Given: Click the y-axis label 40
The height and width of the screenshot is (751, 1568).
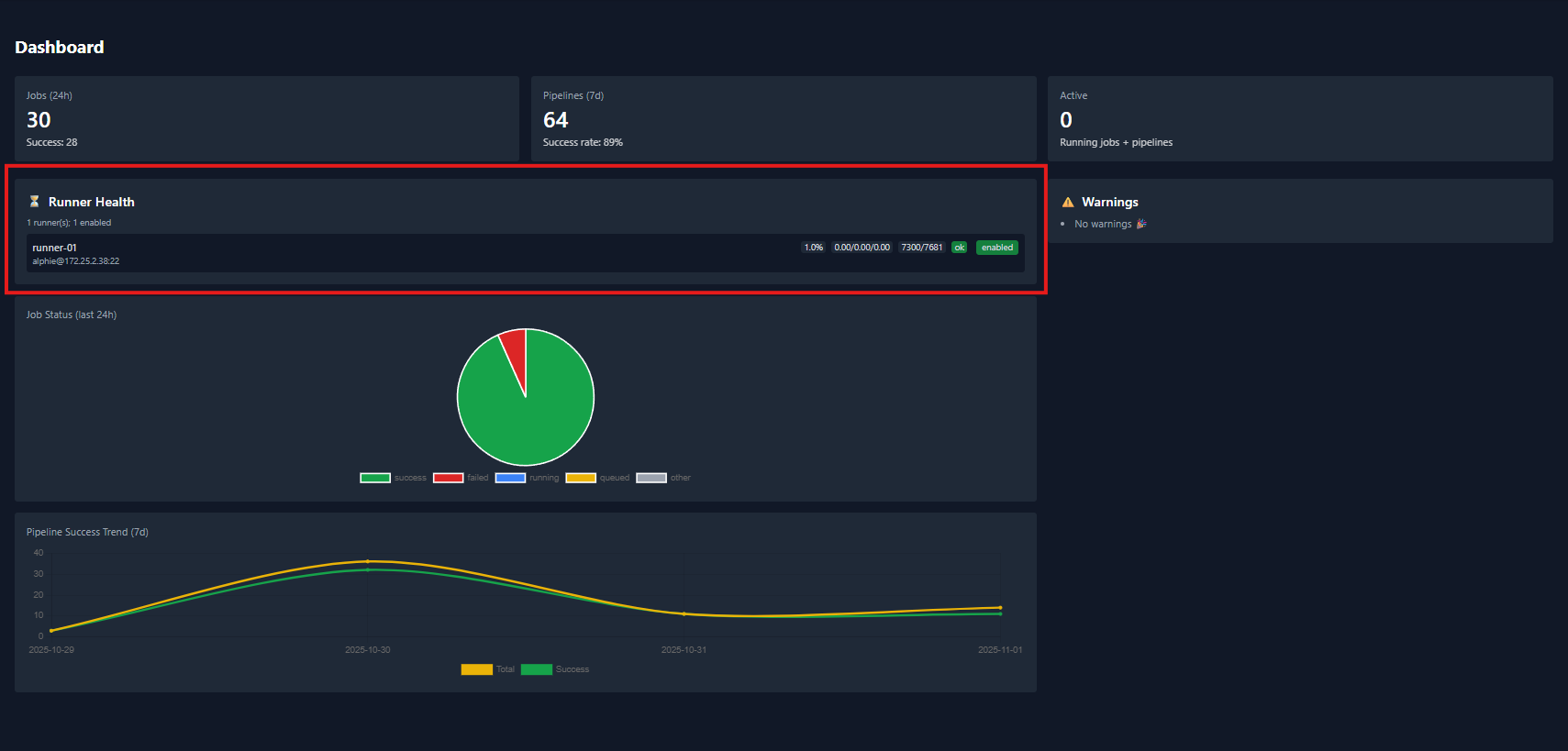Looking at the screenshot, I should click(39, 553).
